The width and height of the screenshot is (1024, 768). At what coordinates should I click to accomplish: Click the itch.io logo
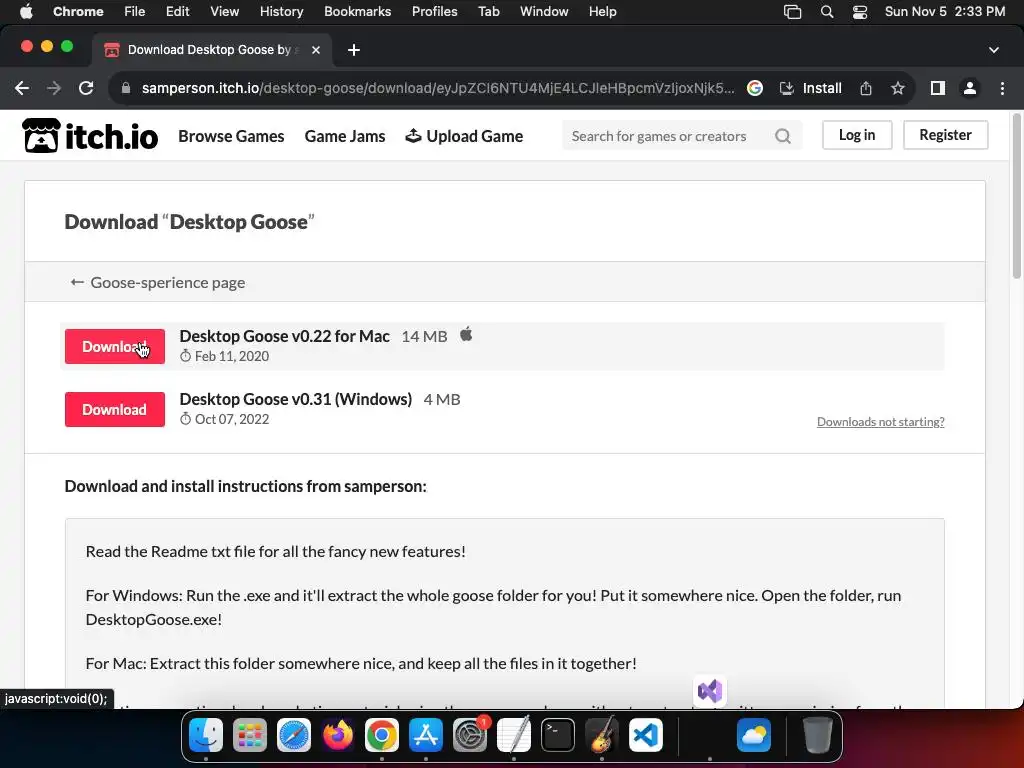click(x=90, y=135)
